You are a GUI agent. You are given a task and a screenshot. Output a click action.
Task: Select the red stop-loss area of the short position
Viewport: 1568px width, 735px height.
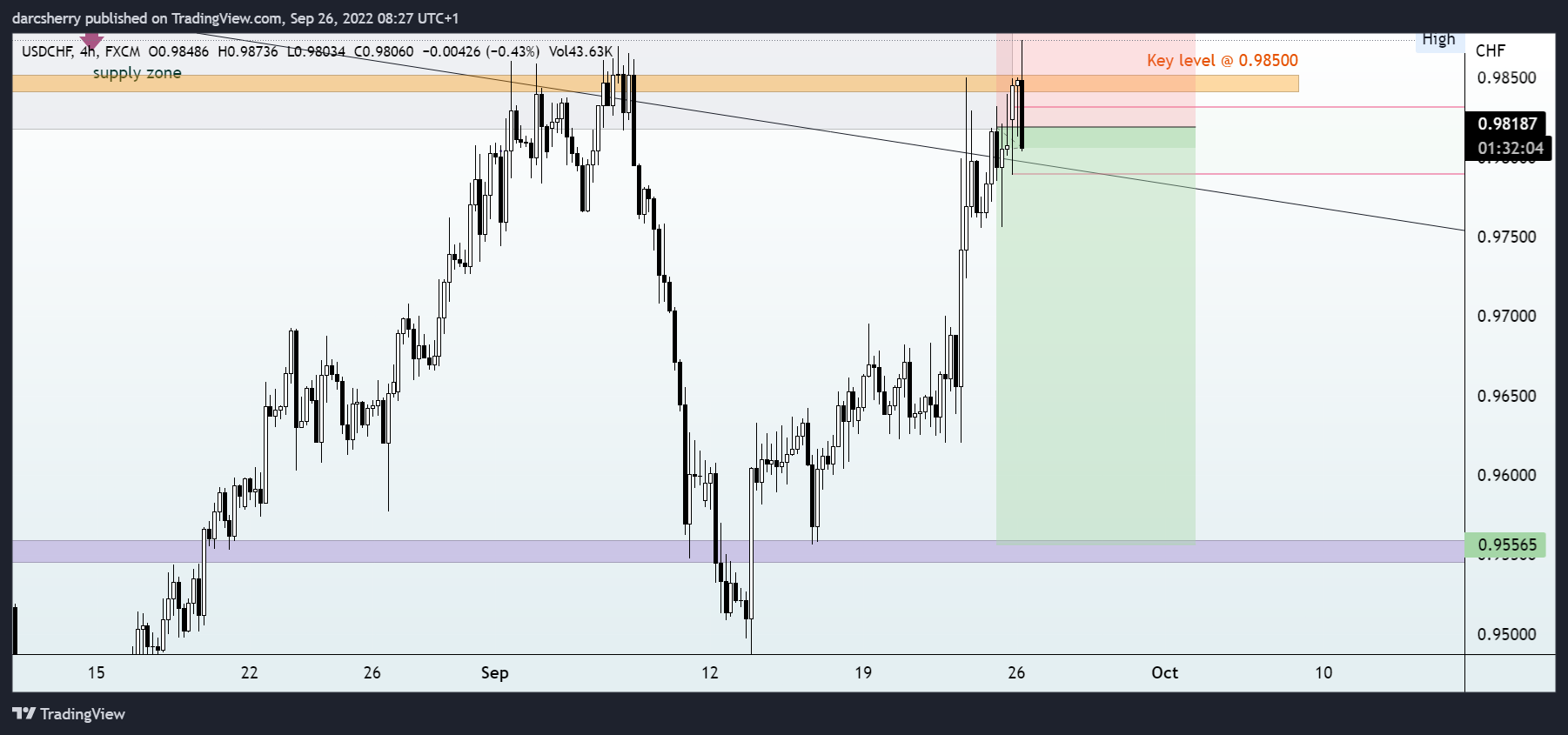pos(1096,80)
